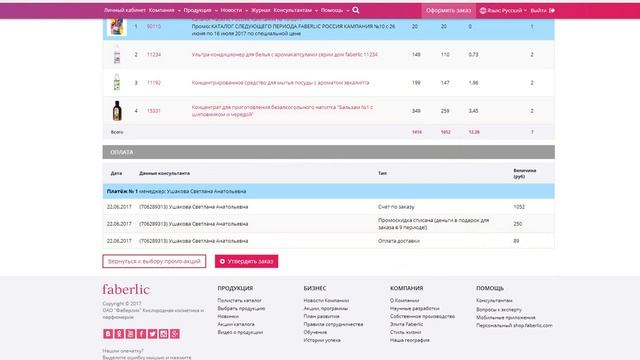Open article code link 15331
The image size is (640, 360).
click(x=154, y=111)
